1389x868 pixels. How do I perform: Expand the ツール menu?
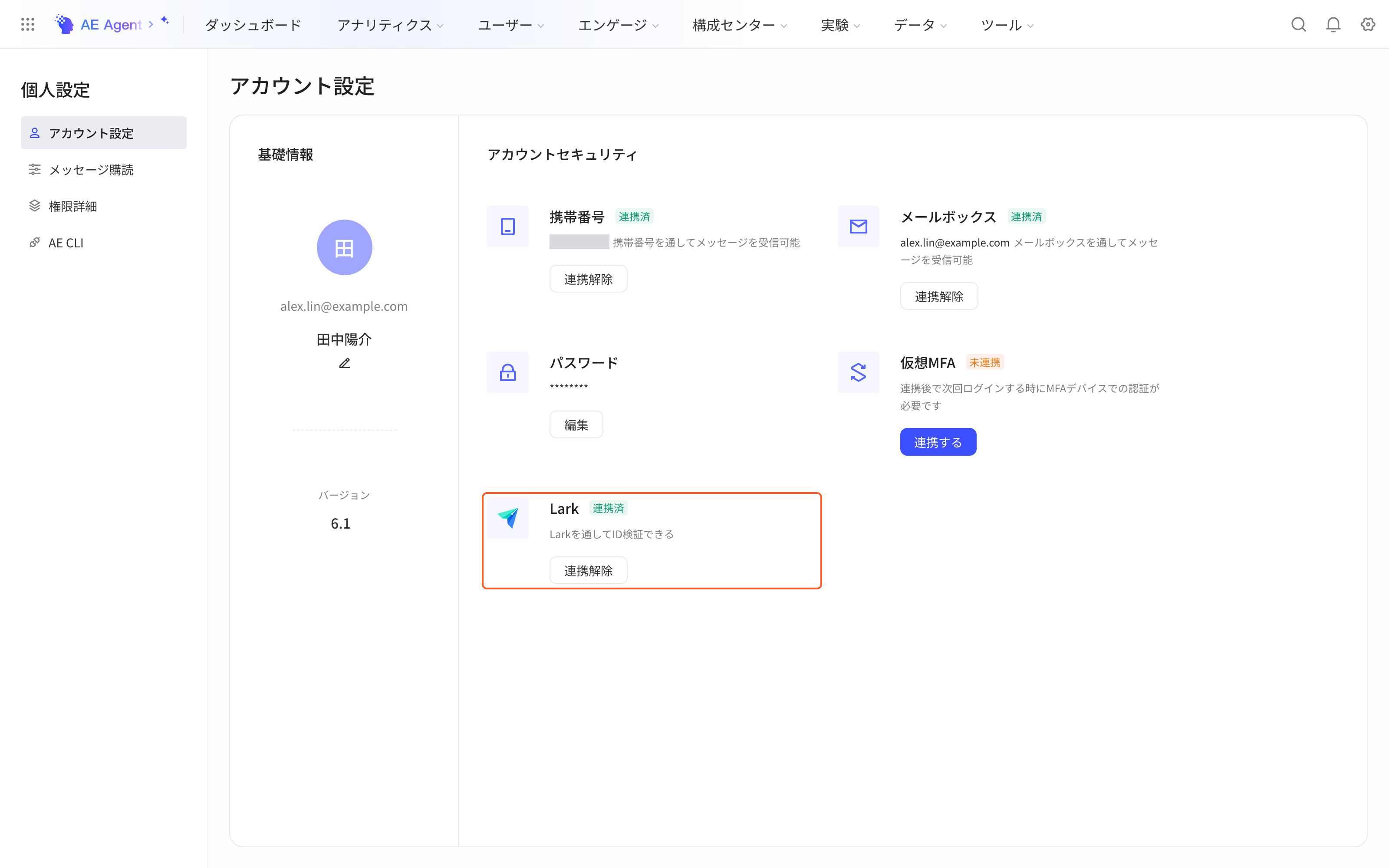(x=1007, y=25)
